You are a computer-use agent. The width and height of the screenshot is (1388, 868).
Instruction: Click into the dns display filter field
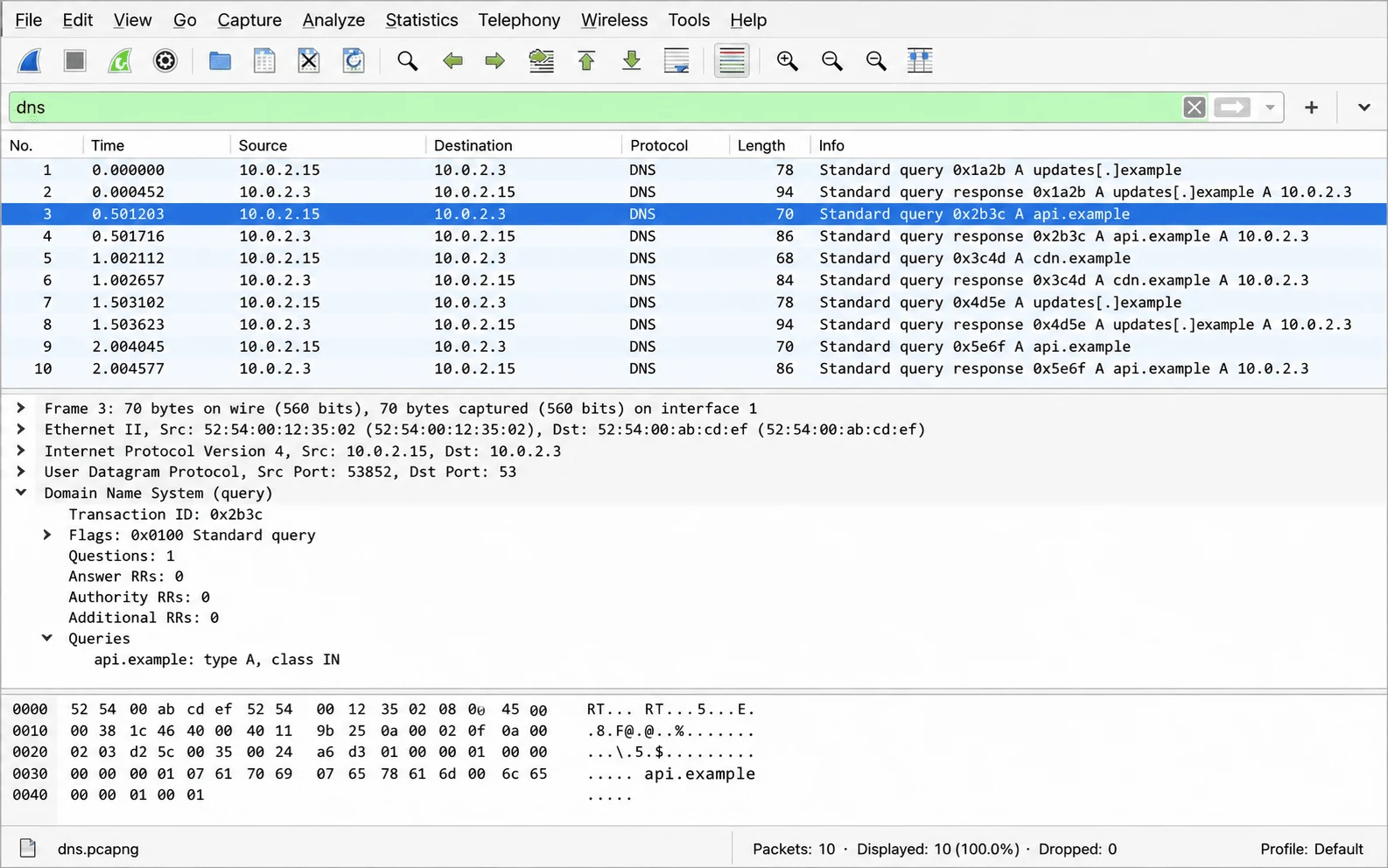click(x=595, y=108)
